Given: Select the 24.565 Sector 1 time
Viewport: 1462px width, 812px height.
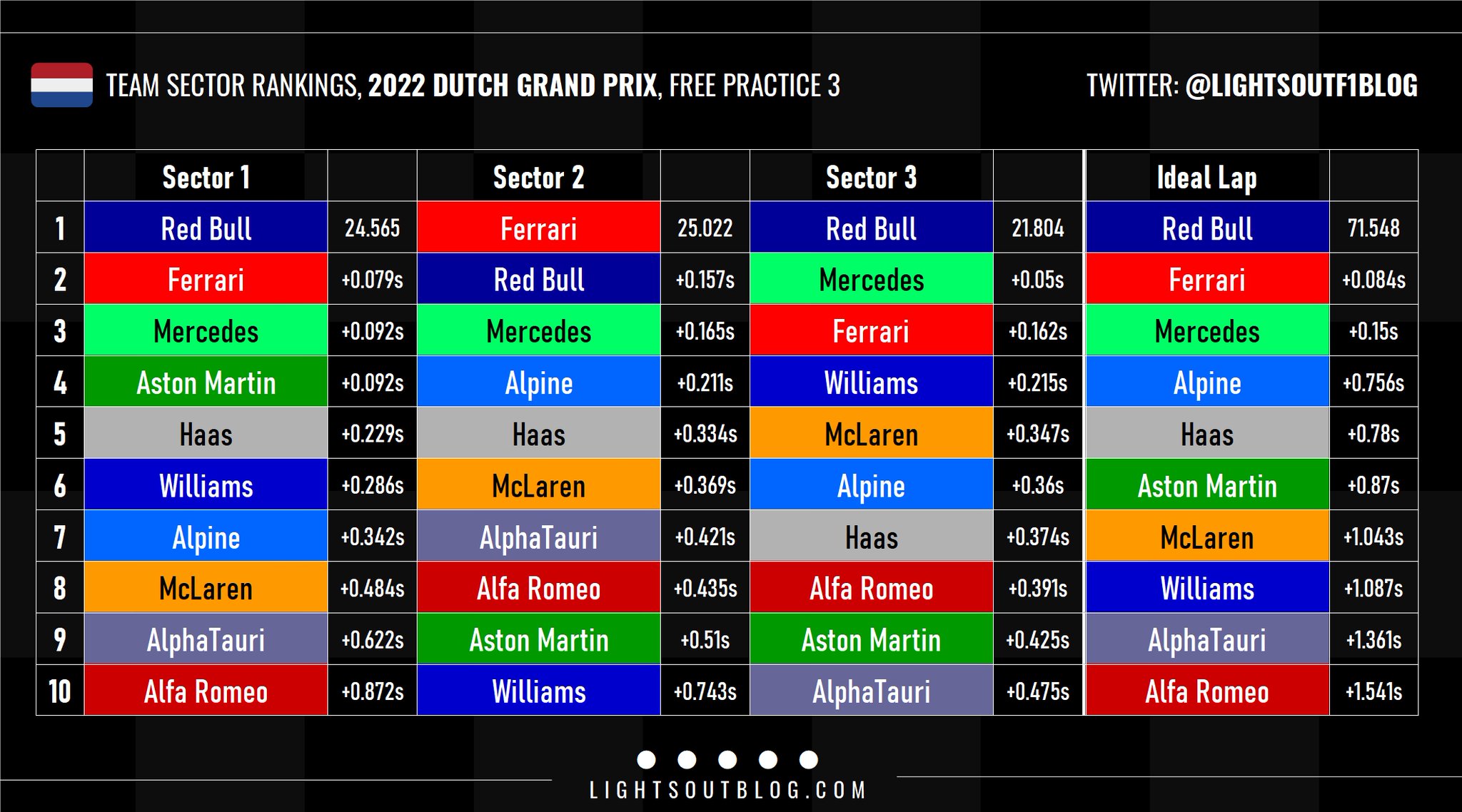Looking at the screenshot, I should point(372,228).
